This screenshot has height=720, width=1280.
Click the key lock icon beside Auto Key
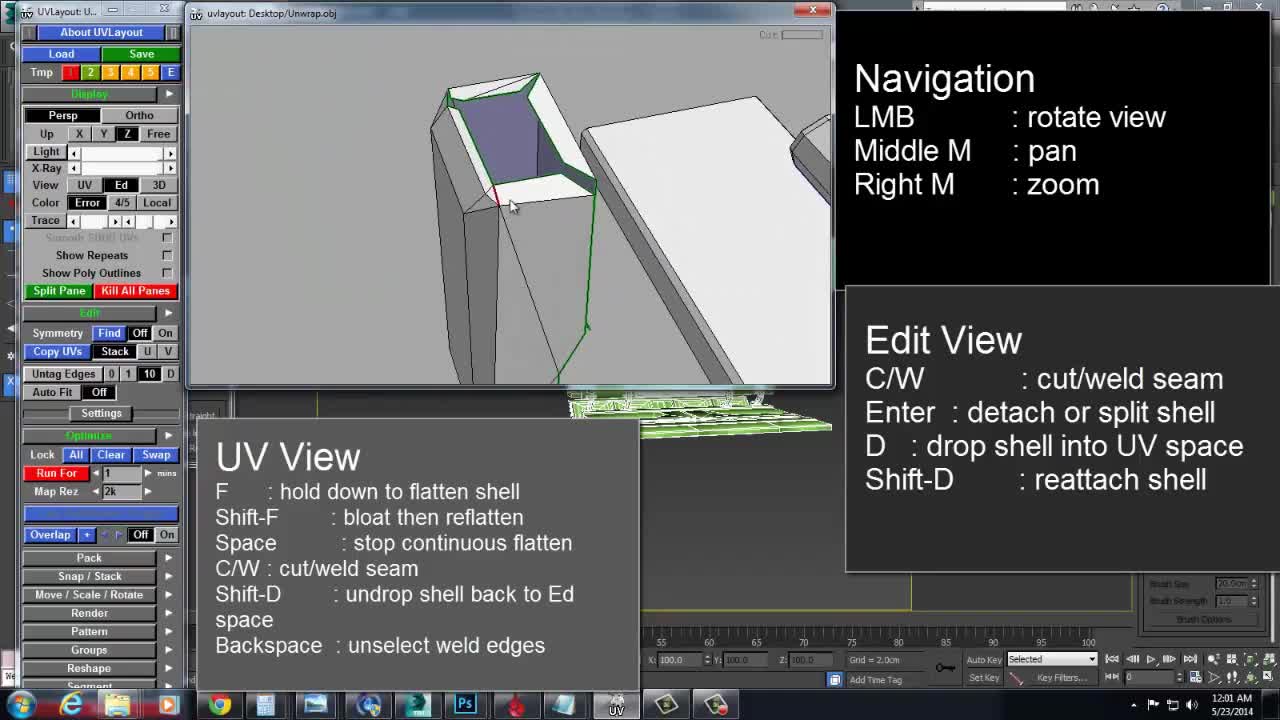pyautogui.click(x=945, y=667)
